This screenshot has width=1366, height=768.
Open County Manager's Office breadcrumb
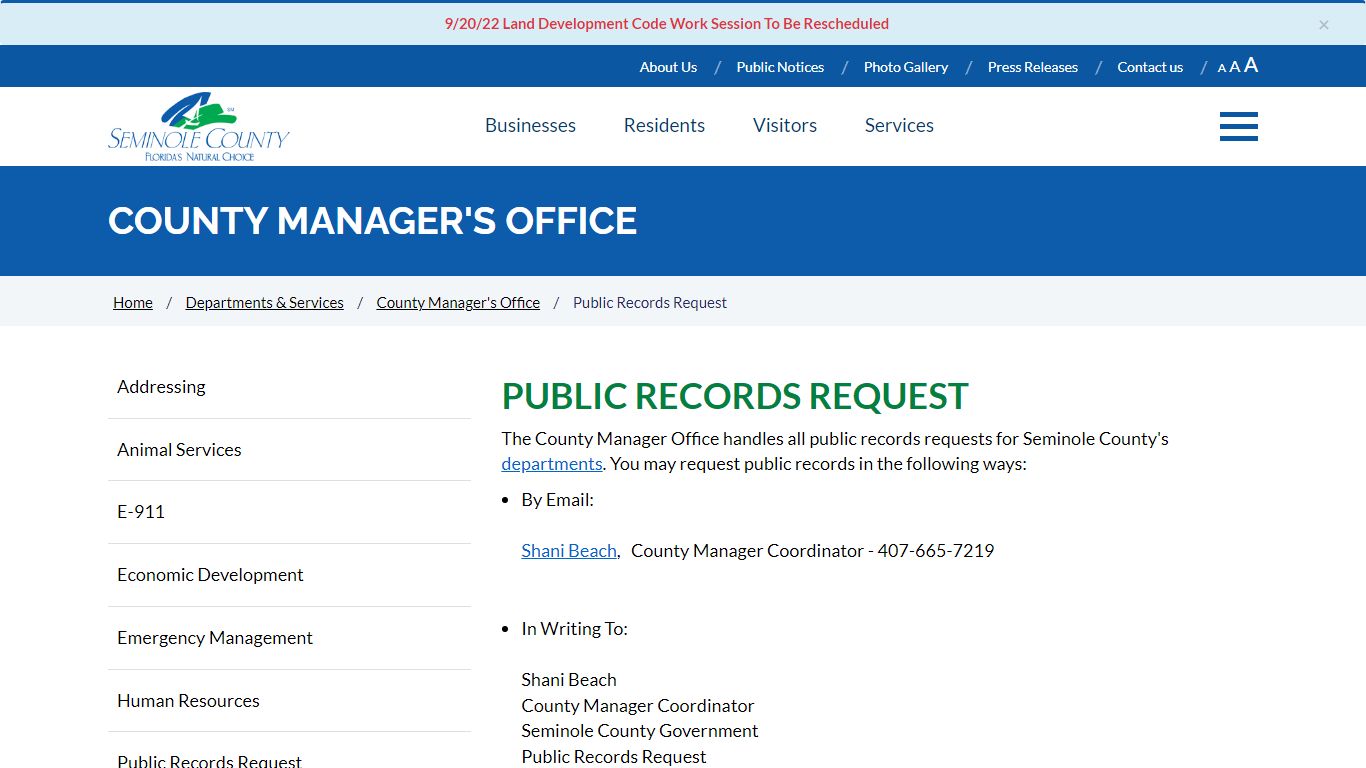click(458, 303)
